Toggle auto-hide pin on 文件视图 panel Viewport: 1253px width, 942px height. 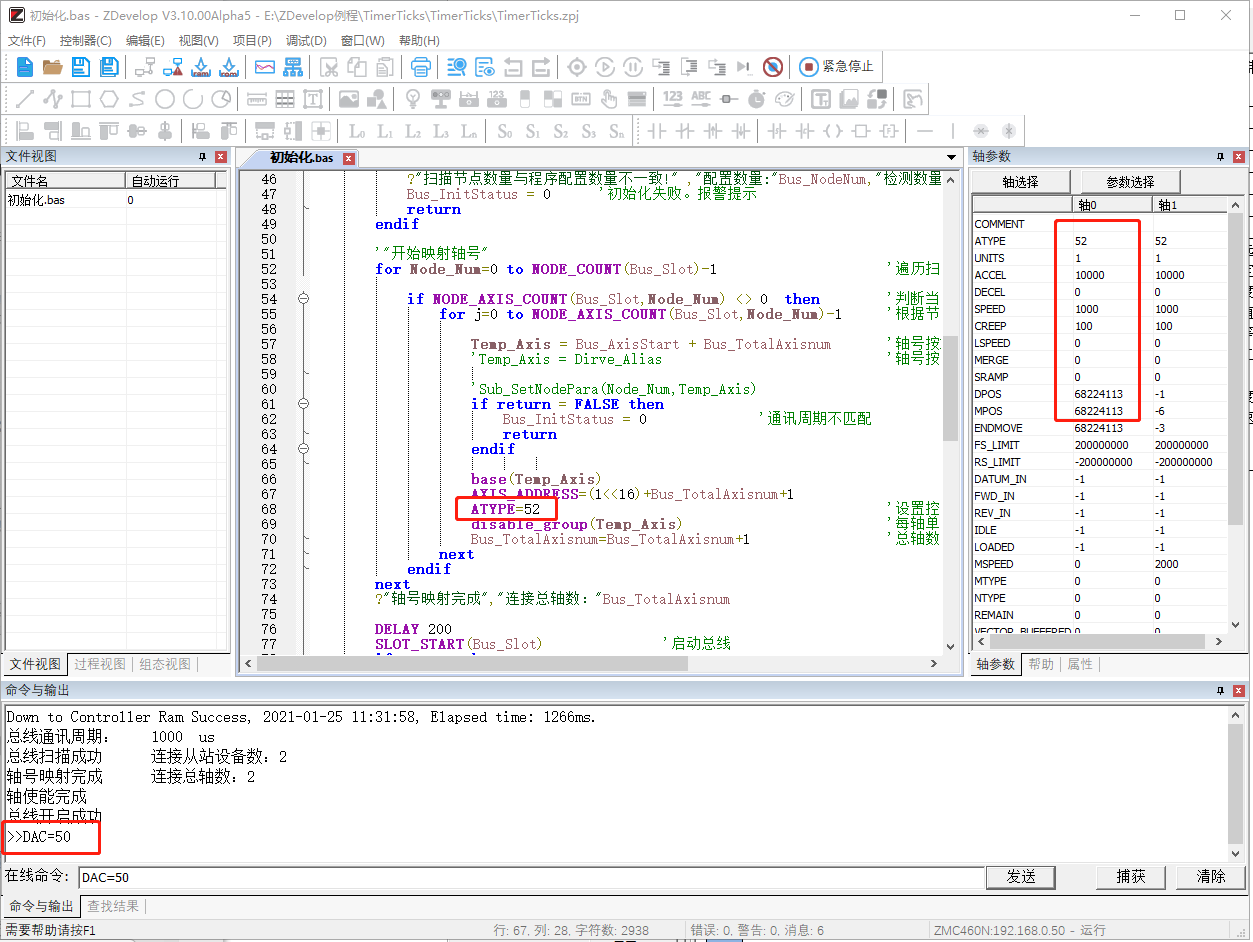[x=202, y=157]
